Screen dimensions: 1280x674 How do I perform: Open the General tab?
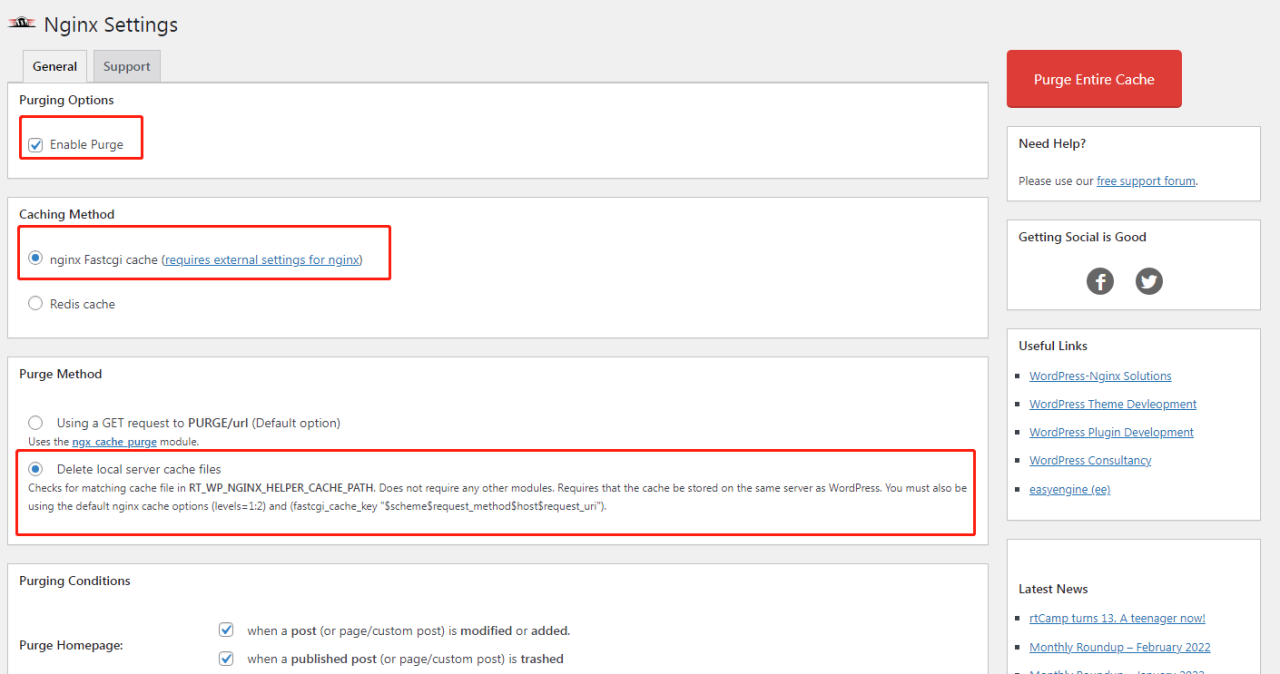[55, 67]
